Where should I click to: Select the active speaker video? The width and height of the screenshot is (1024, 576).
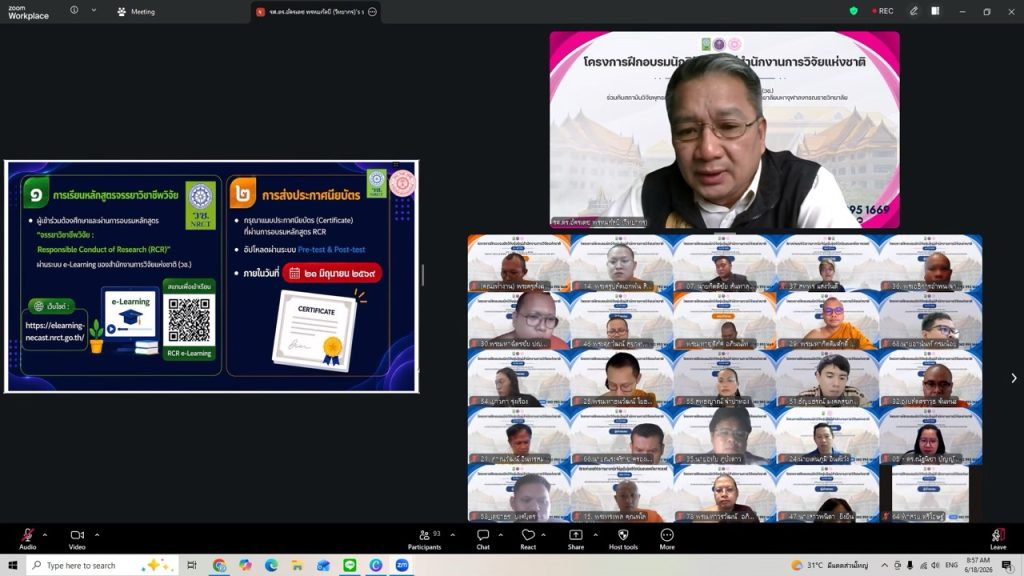point(724,130)
